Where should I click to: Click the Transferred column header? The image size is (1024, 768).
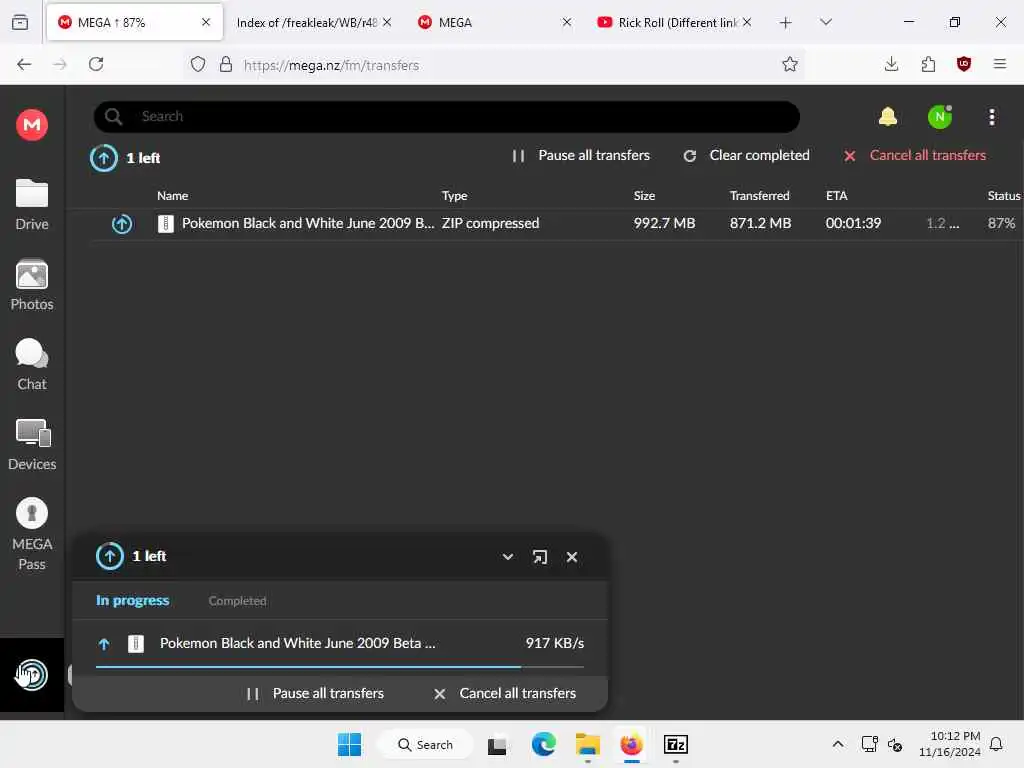[x=760, y=196]
